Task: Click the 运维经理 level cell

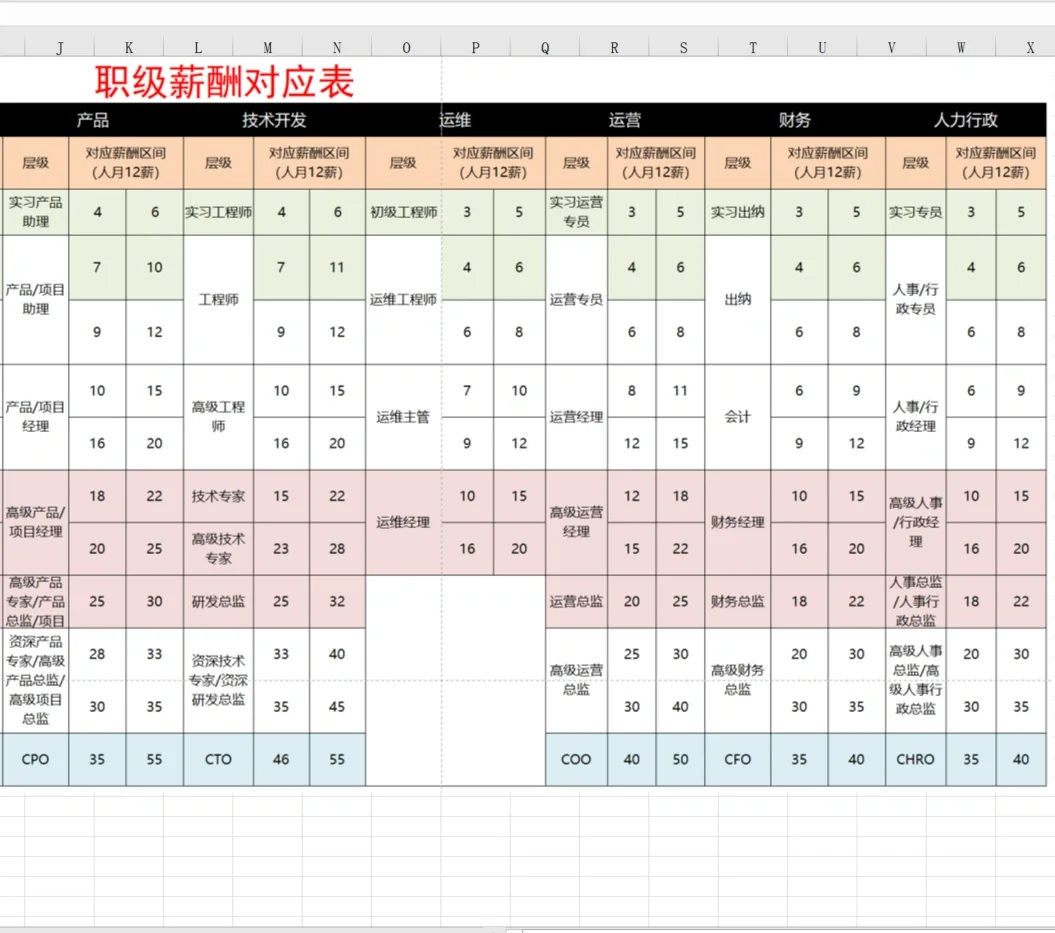Action: point(405,521)
